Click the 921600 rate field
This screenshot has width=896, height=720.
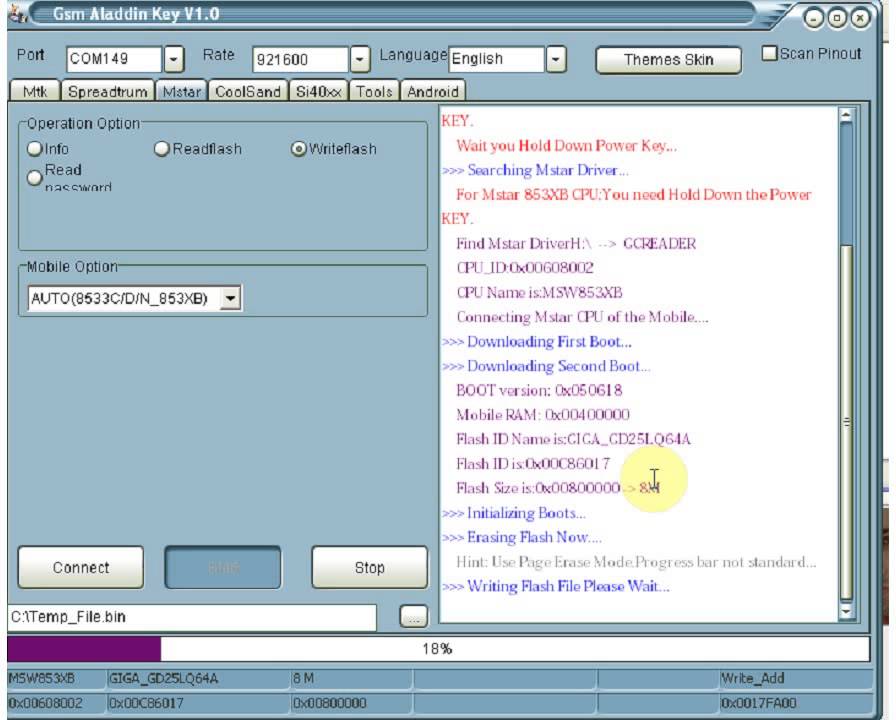coord(301,59)
